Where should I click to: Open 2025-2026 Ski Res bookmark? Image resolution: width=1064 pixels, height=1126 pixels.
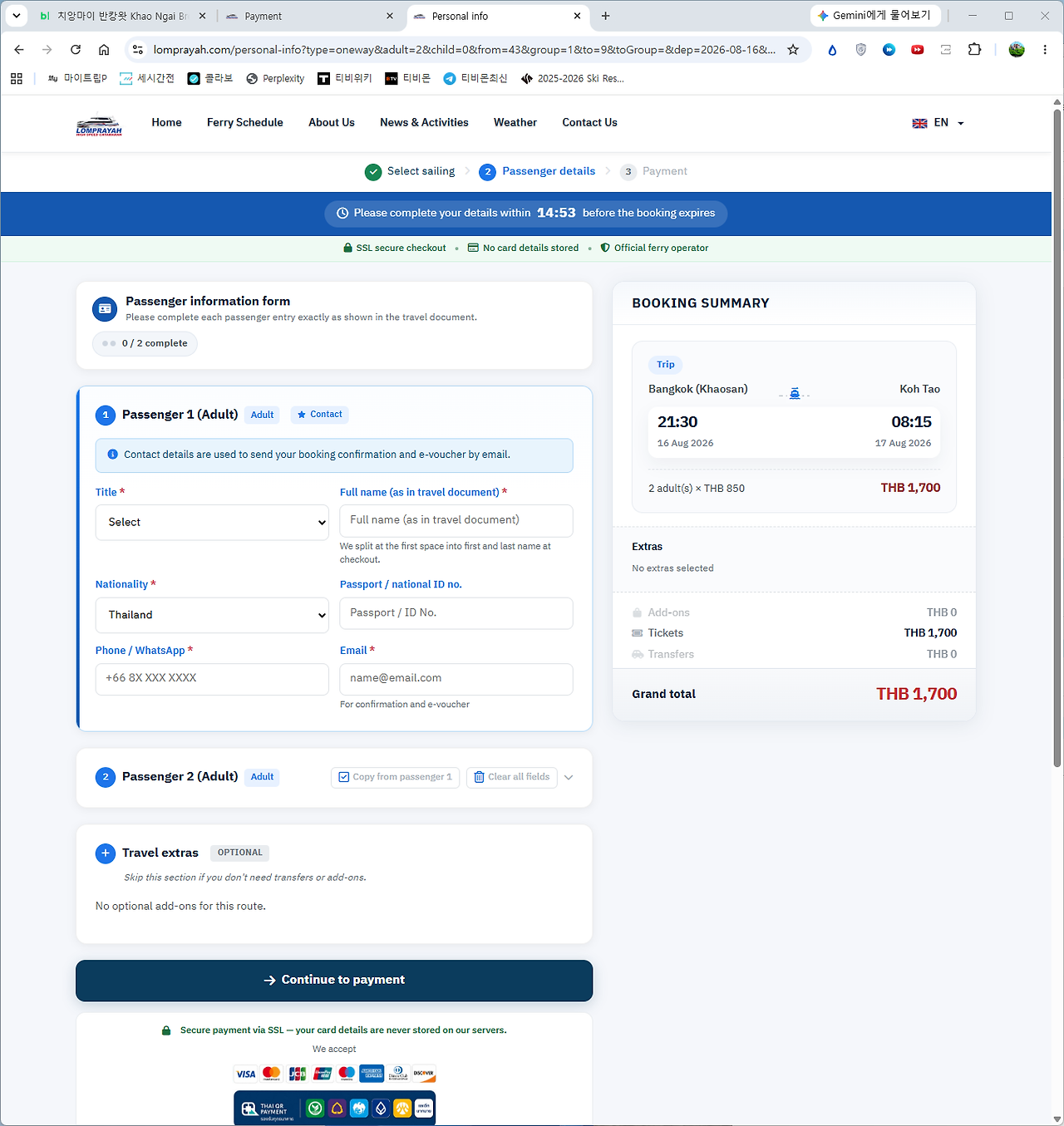click(572, 78)
